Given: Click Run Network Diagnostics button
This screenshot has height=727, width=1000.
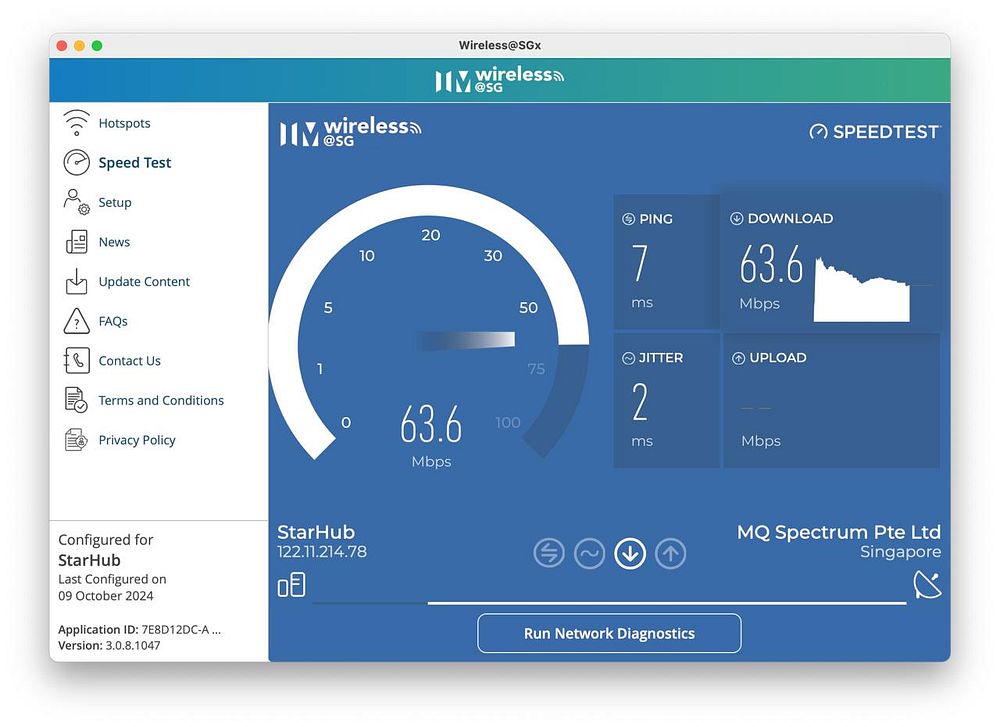Looking at the screenshot, I should point(609,633).
